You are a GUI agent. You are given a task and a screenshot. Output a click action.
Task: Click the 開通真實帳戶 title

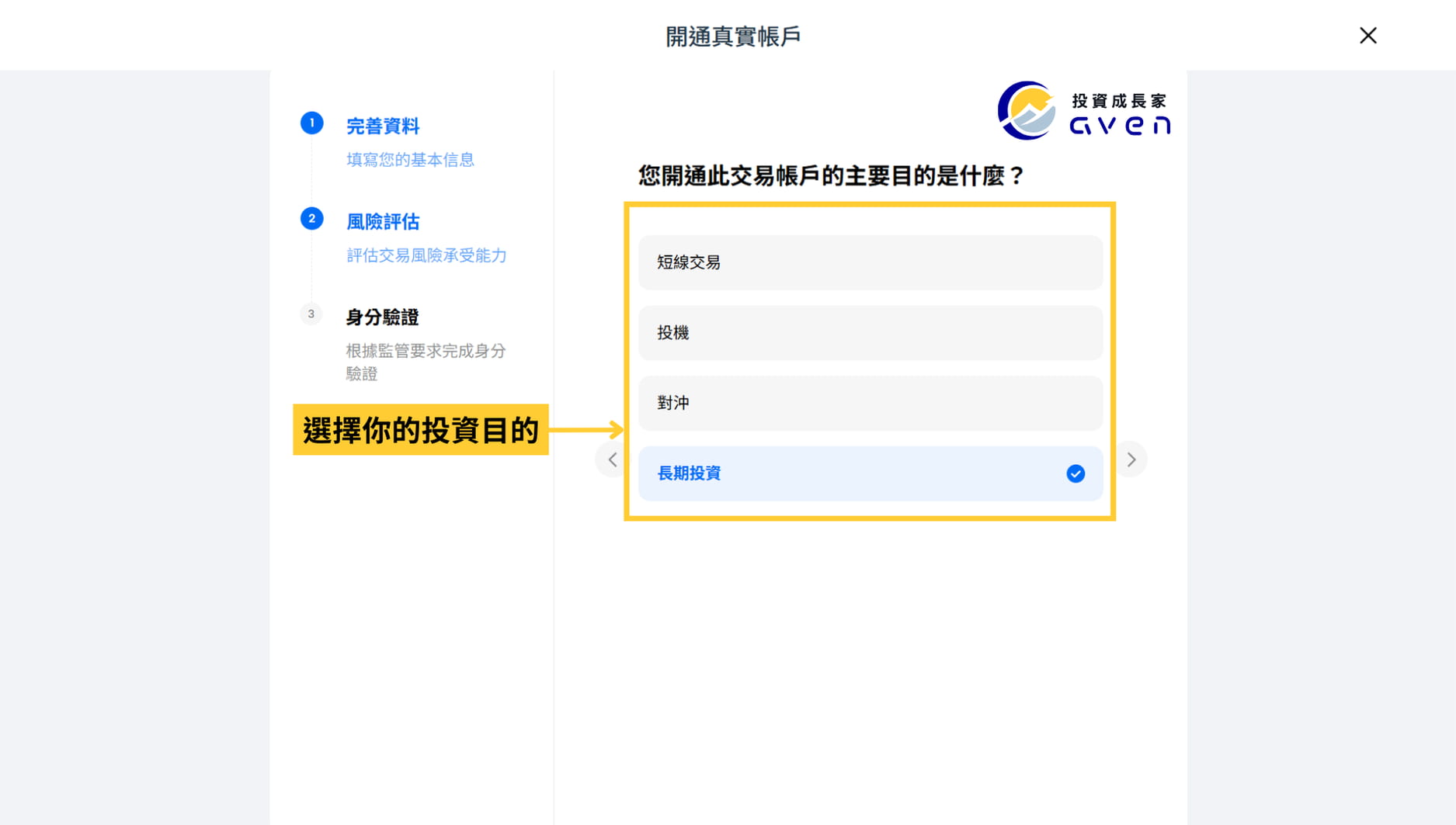(733, 36)
